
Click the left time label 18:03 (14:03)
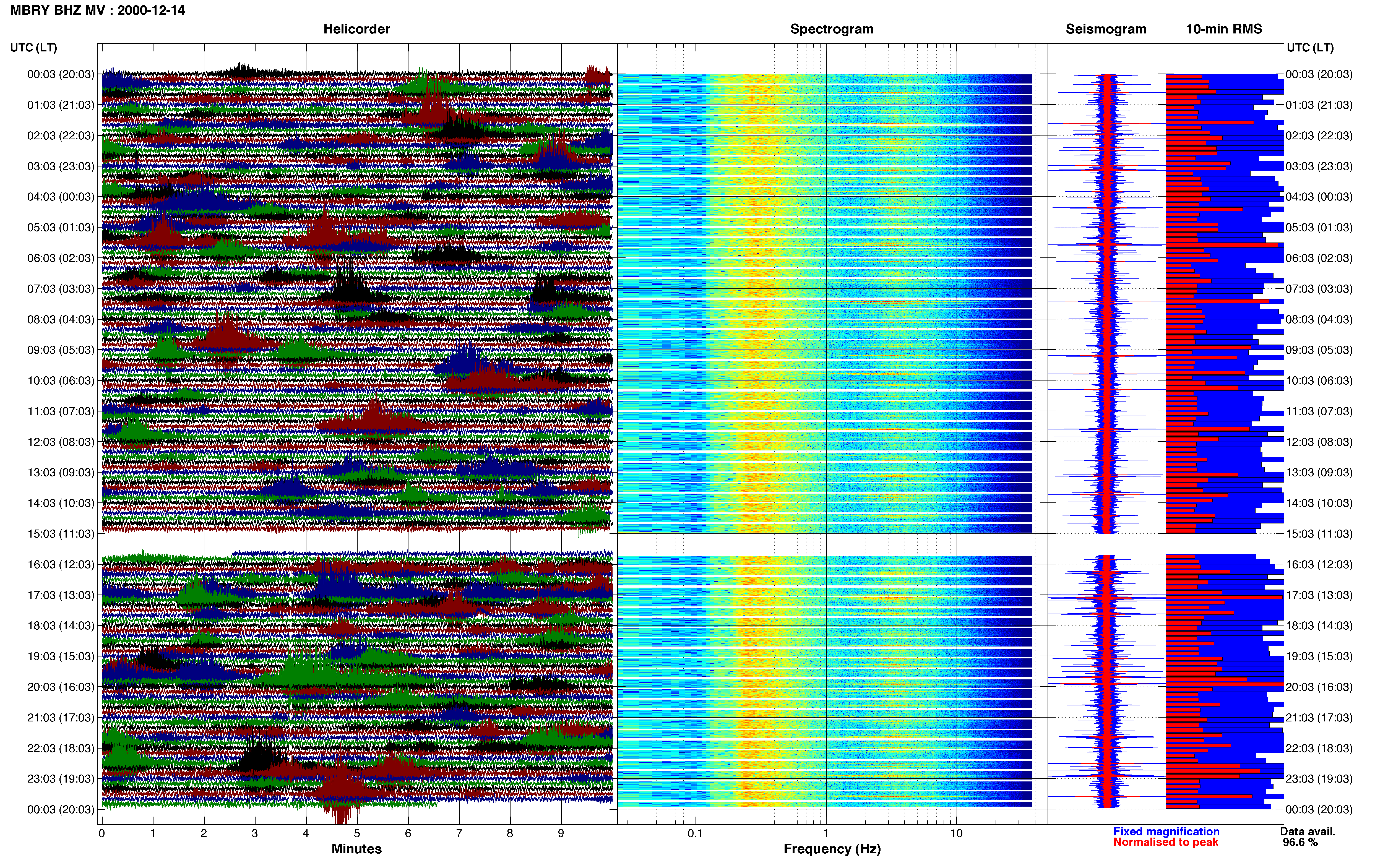point(61,626)
